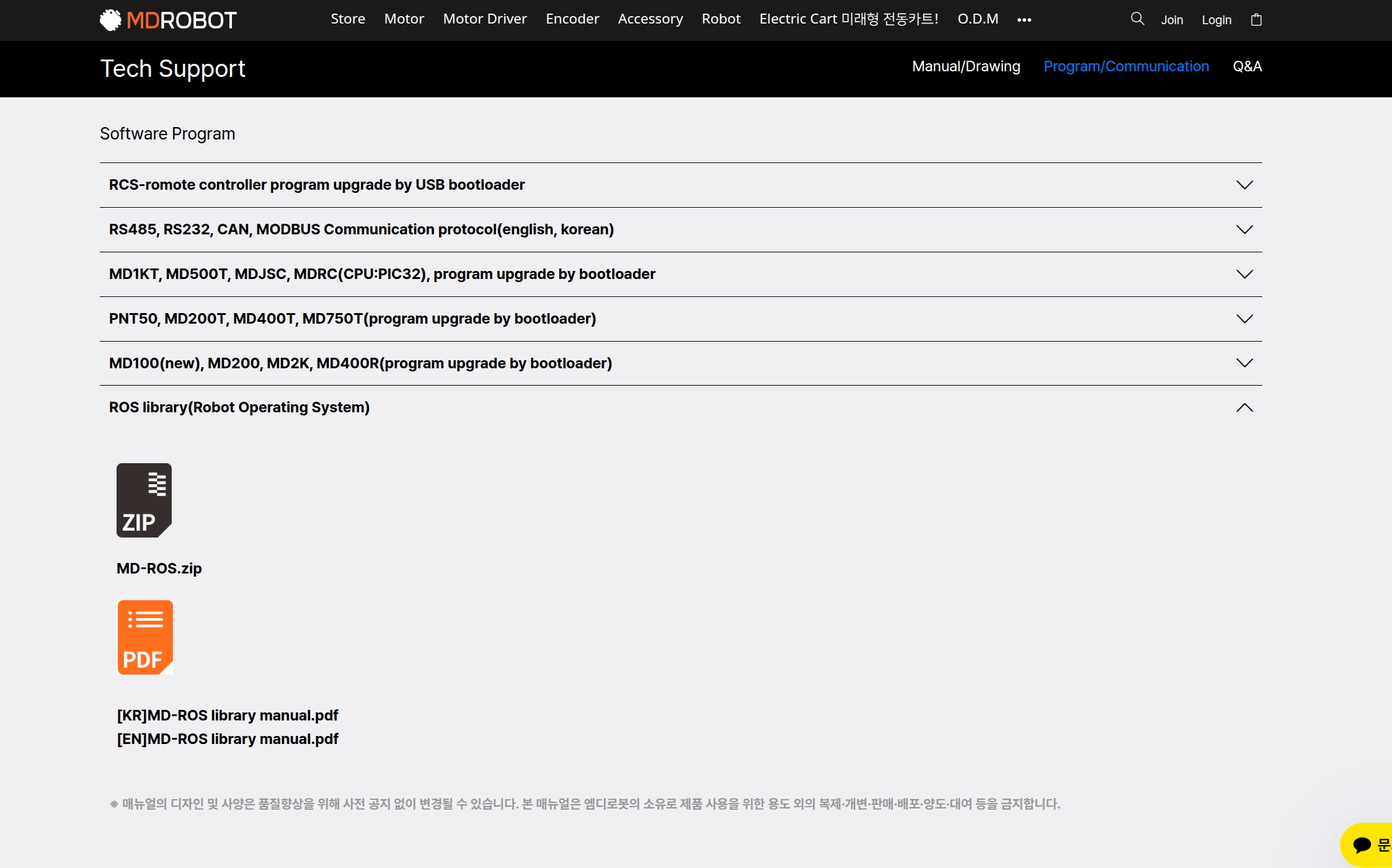Viewport: 1392px width, 868px height.
Task: Go to the Q&A tab
Action: click(x=1247, y=66)
